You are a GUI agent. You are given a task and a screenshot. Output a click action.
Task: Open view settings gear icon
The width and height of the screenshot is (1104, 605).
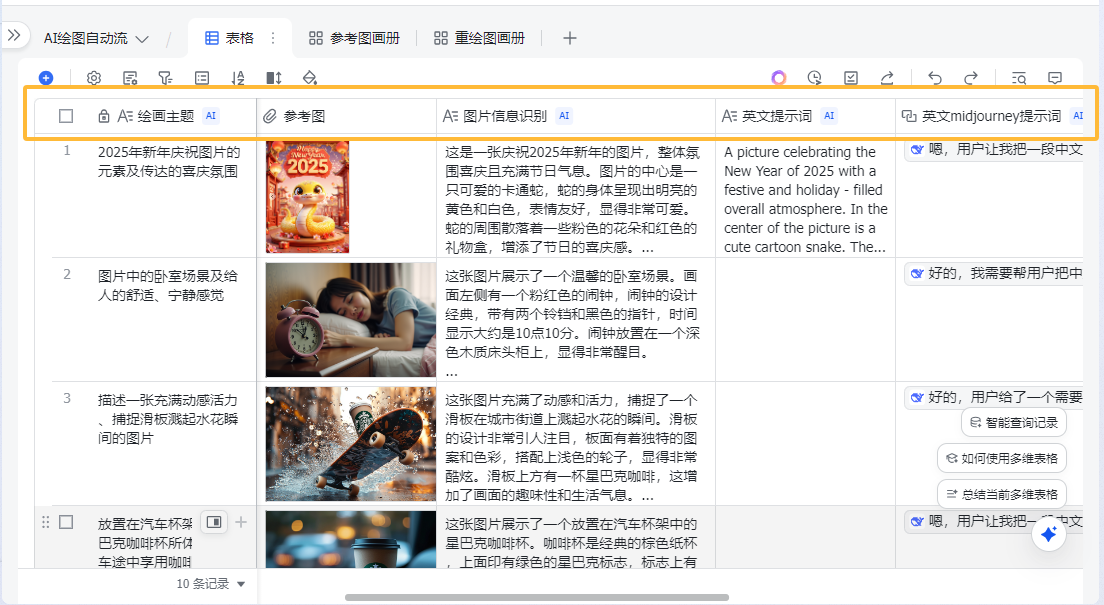94,78
